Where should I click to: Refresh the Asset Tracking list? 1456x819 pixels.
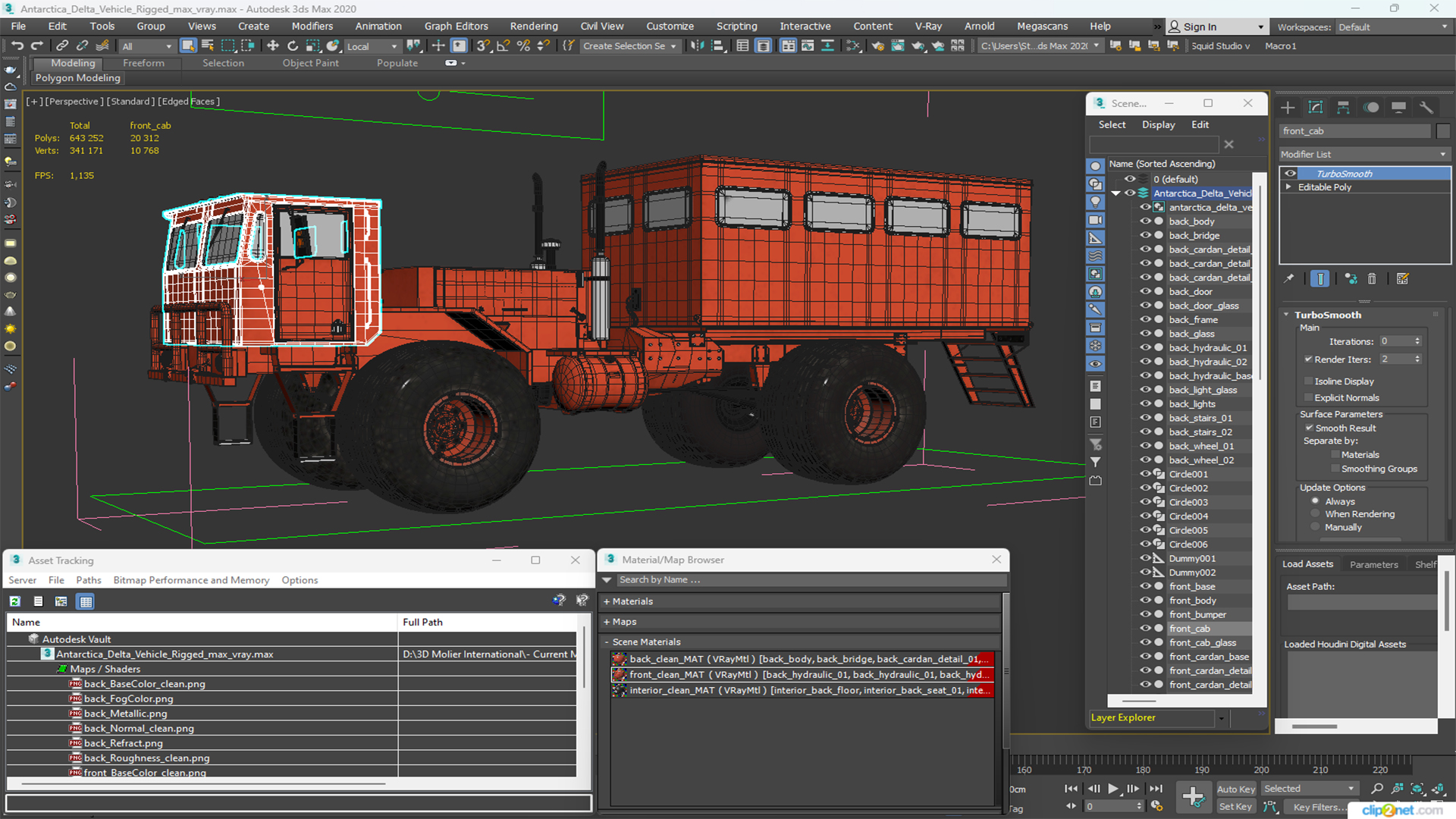pos(14,601)
